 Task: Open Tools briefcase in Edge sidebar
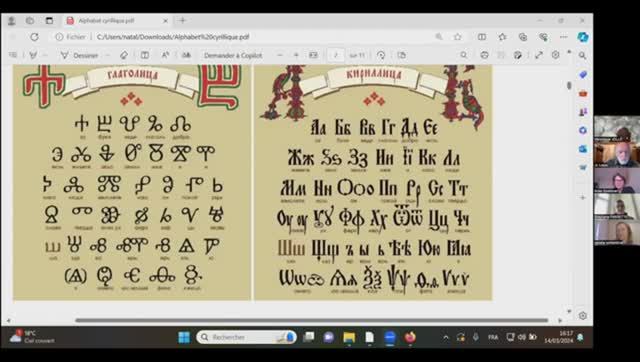click(583, 93)
